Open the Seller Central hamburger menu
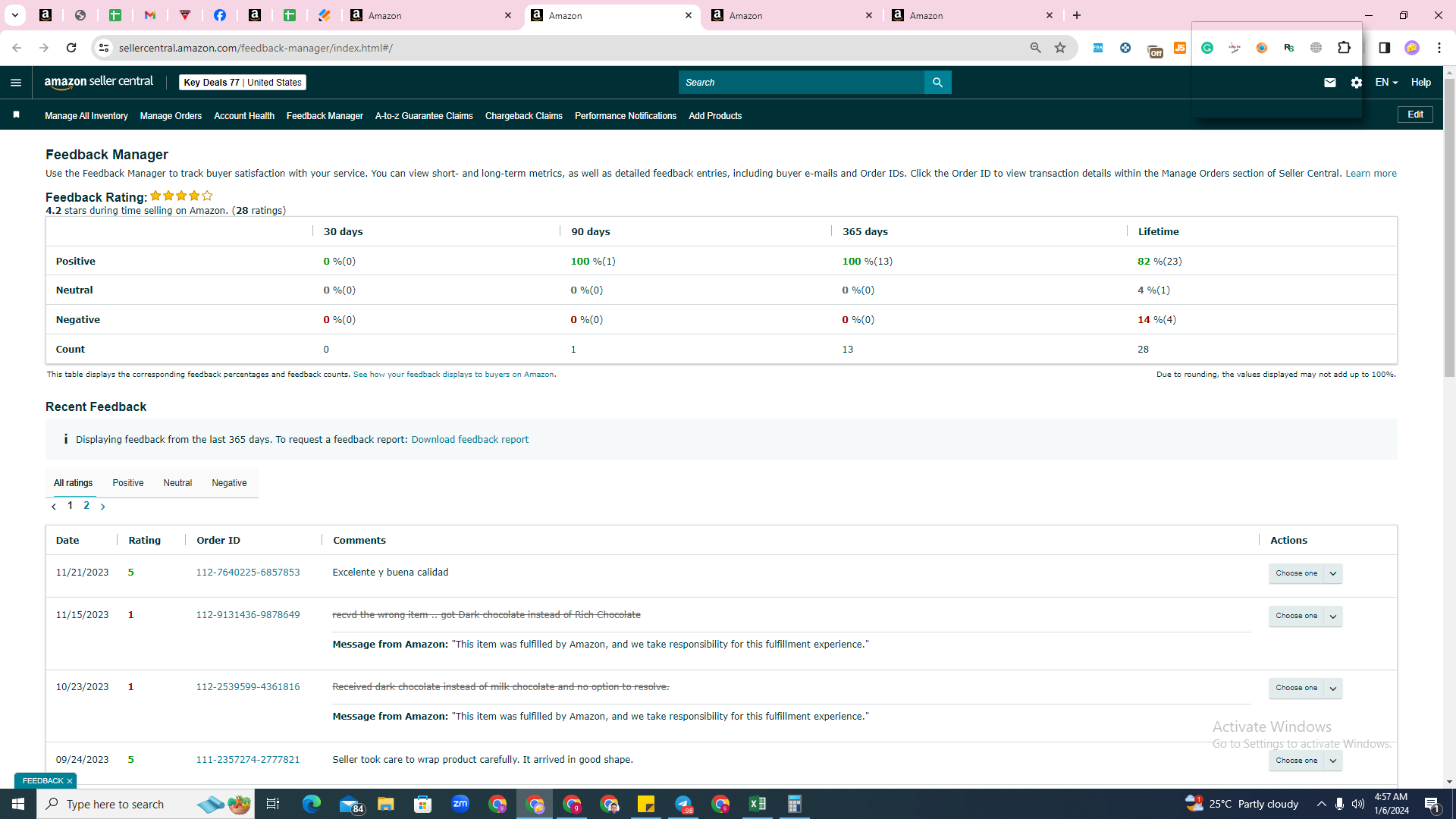 16,83
